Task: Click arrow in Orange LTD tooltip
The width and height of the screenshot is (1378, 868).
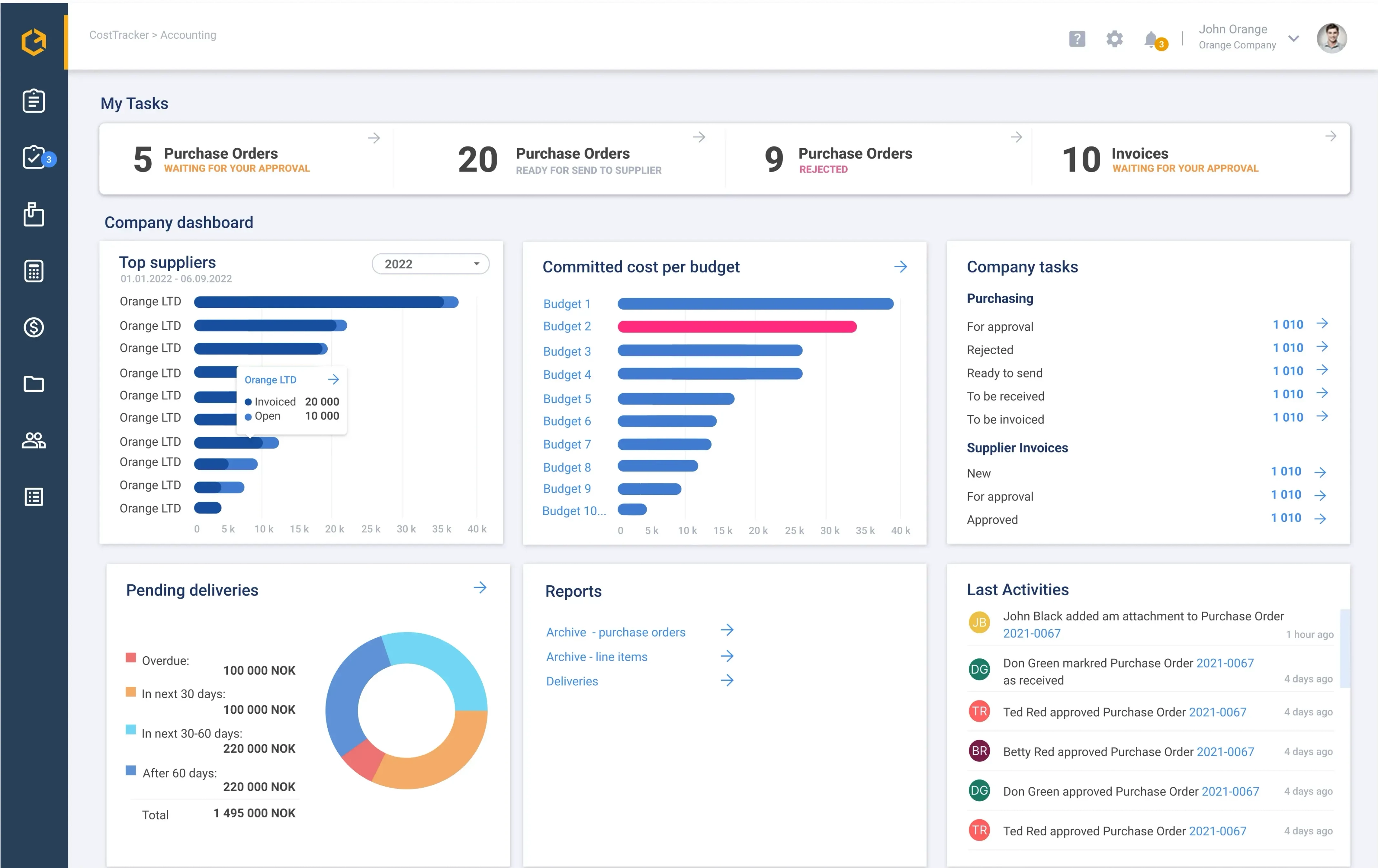Action: (x=334, y=379)
